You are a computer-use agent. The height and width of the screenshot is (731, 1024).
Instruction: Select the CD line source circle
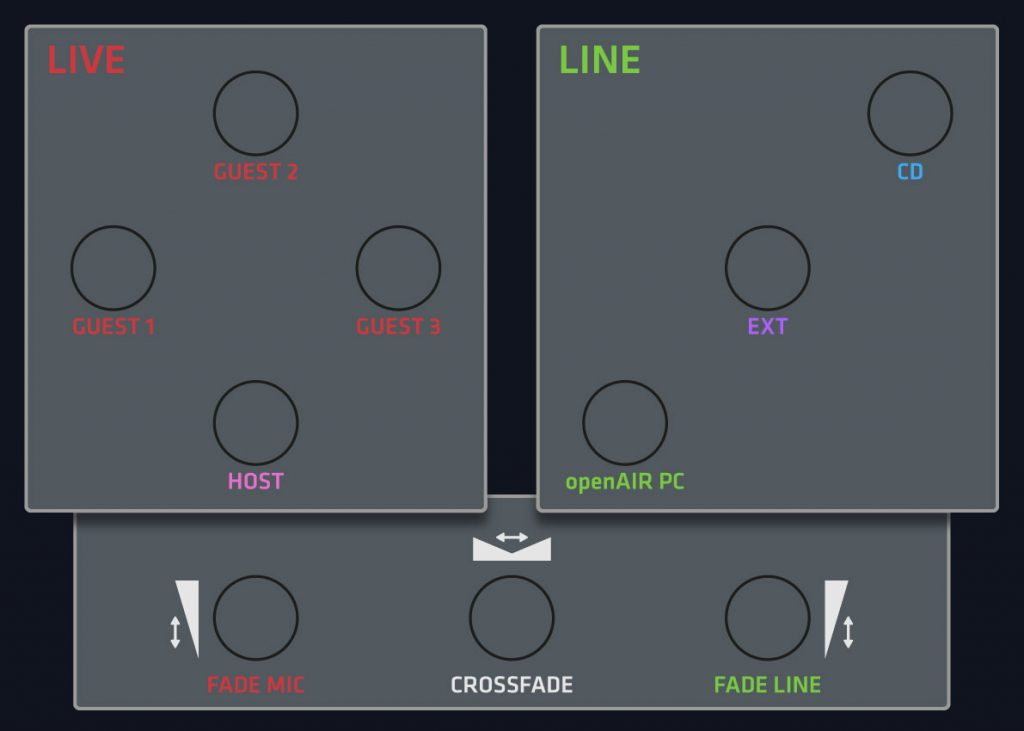[x=910, y=113]
